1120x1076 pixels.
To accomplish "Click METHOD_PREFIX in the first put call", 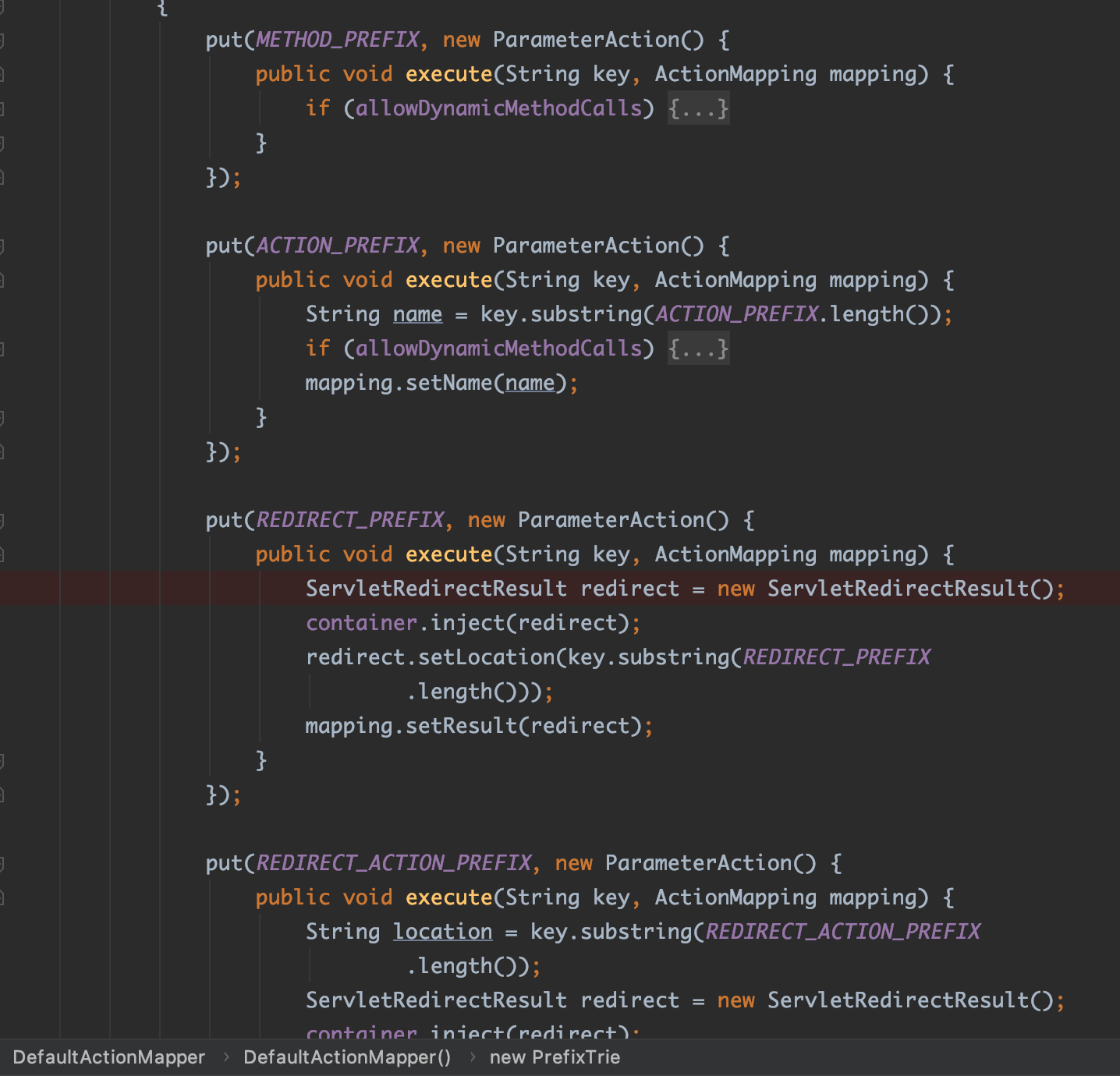I will pos(338,40).
